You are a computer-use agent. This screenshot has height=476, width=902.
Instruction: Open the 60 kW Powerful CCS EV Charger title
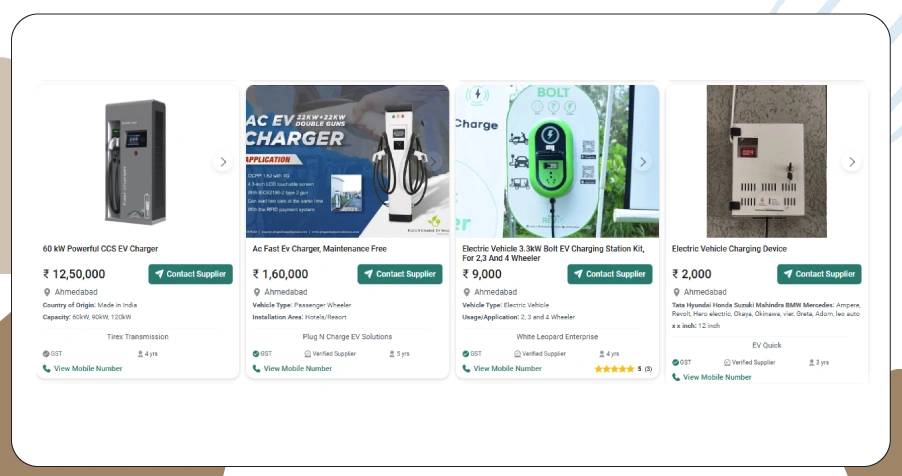[x=100, y=249]
